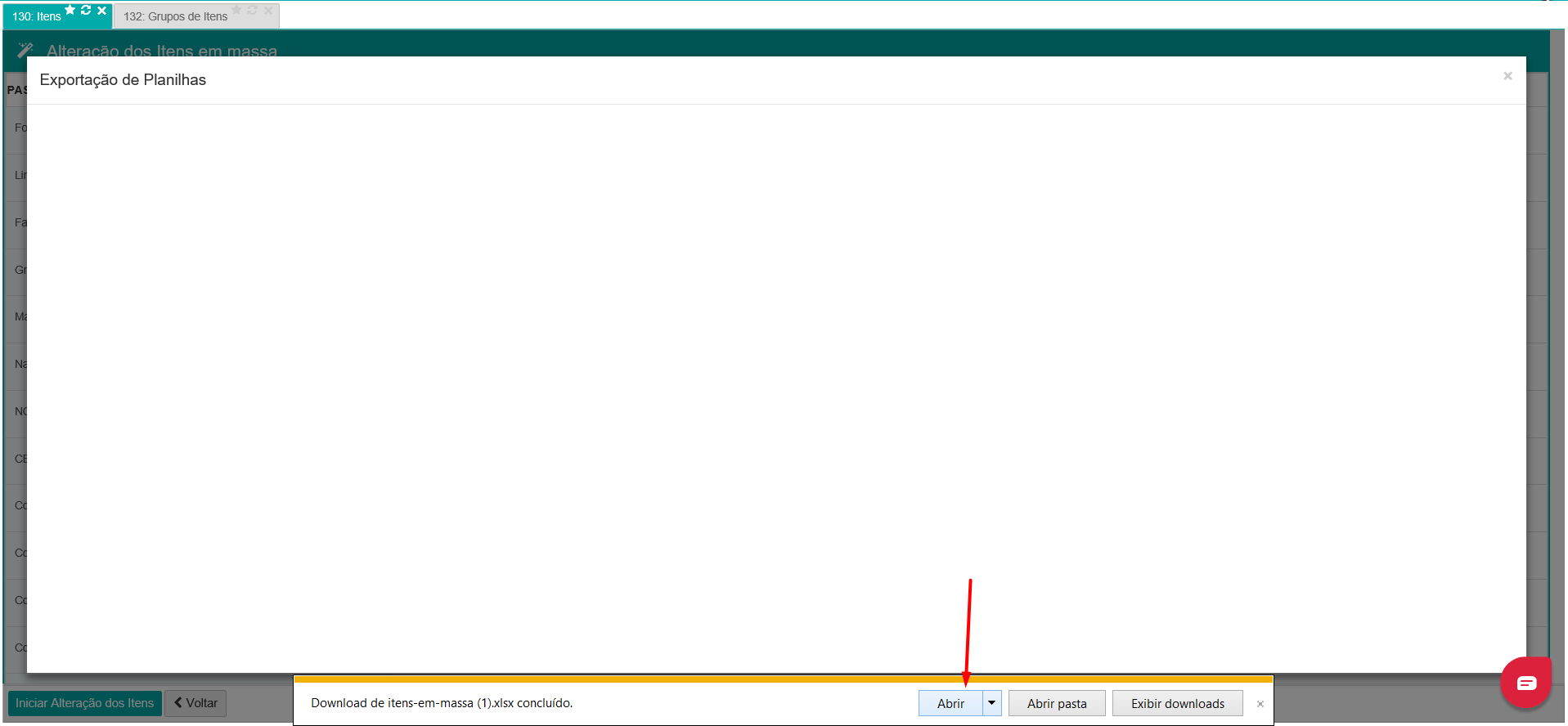
Task: Close the 130: Itens tab
Action: (102, 10)
